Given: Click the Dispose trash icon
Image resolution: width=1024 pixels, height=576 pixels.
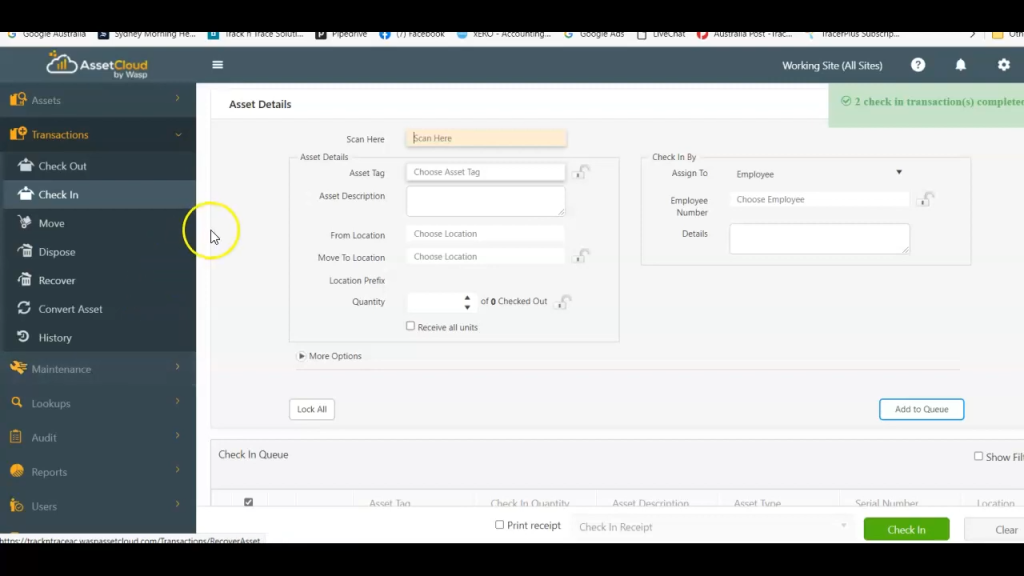Looking at the screenshot, I should pos(27,252).
